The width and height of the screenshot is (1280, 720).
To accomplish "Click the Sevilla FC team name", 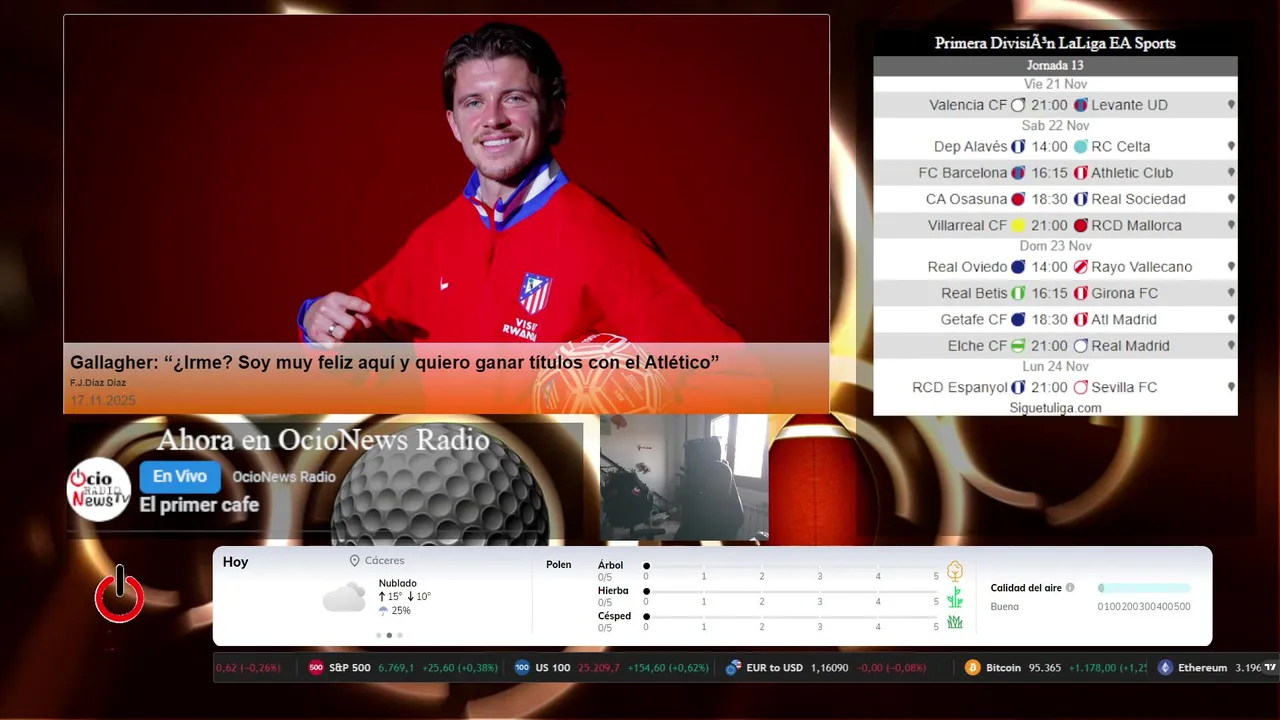I will click(x=1124, y=387).
